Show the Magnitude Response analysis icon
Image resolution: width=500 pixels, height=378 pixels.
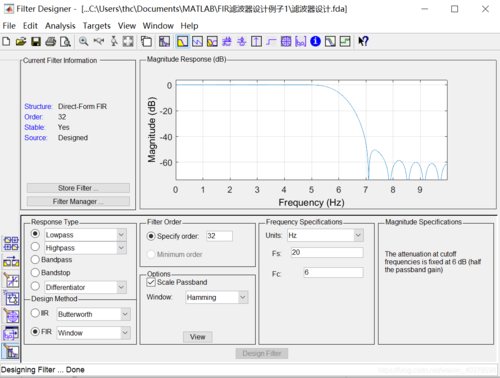coord(182,42)
